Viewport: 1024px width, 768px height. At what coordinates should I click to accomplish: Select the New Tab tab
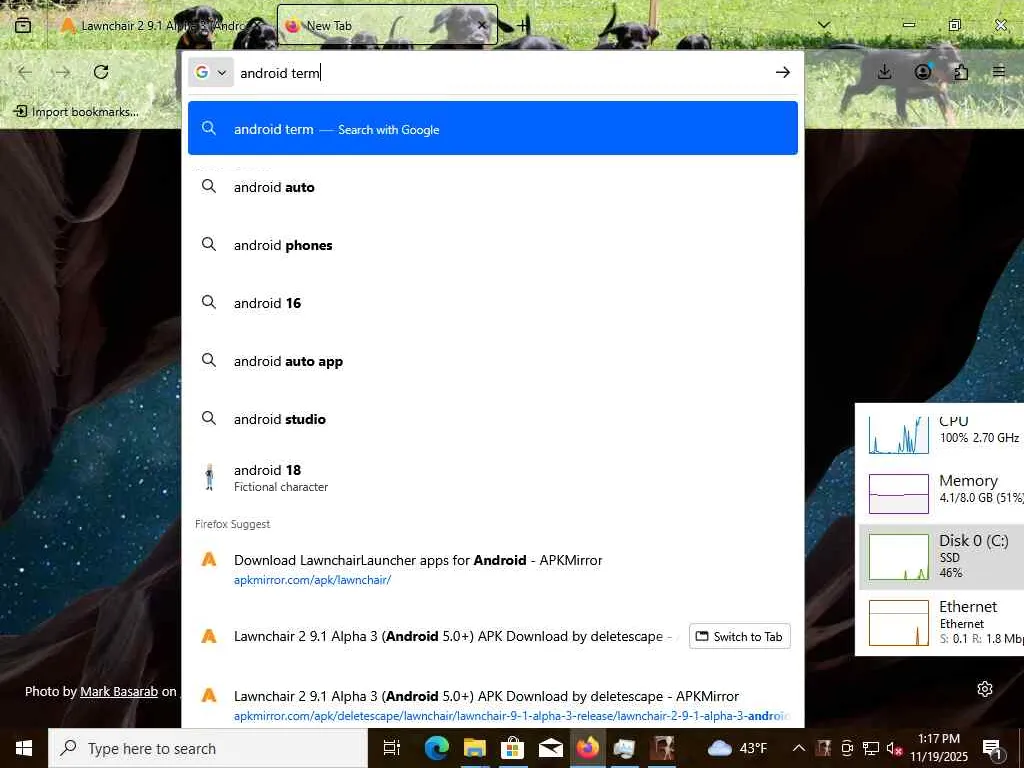(x=387, y=25)
